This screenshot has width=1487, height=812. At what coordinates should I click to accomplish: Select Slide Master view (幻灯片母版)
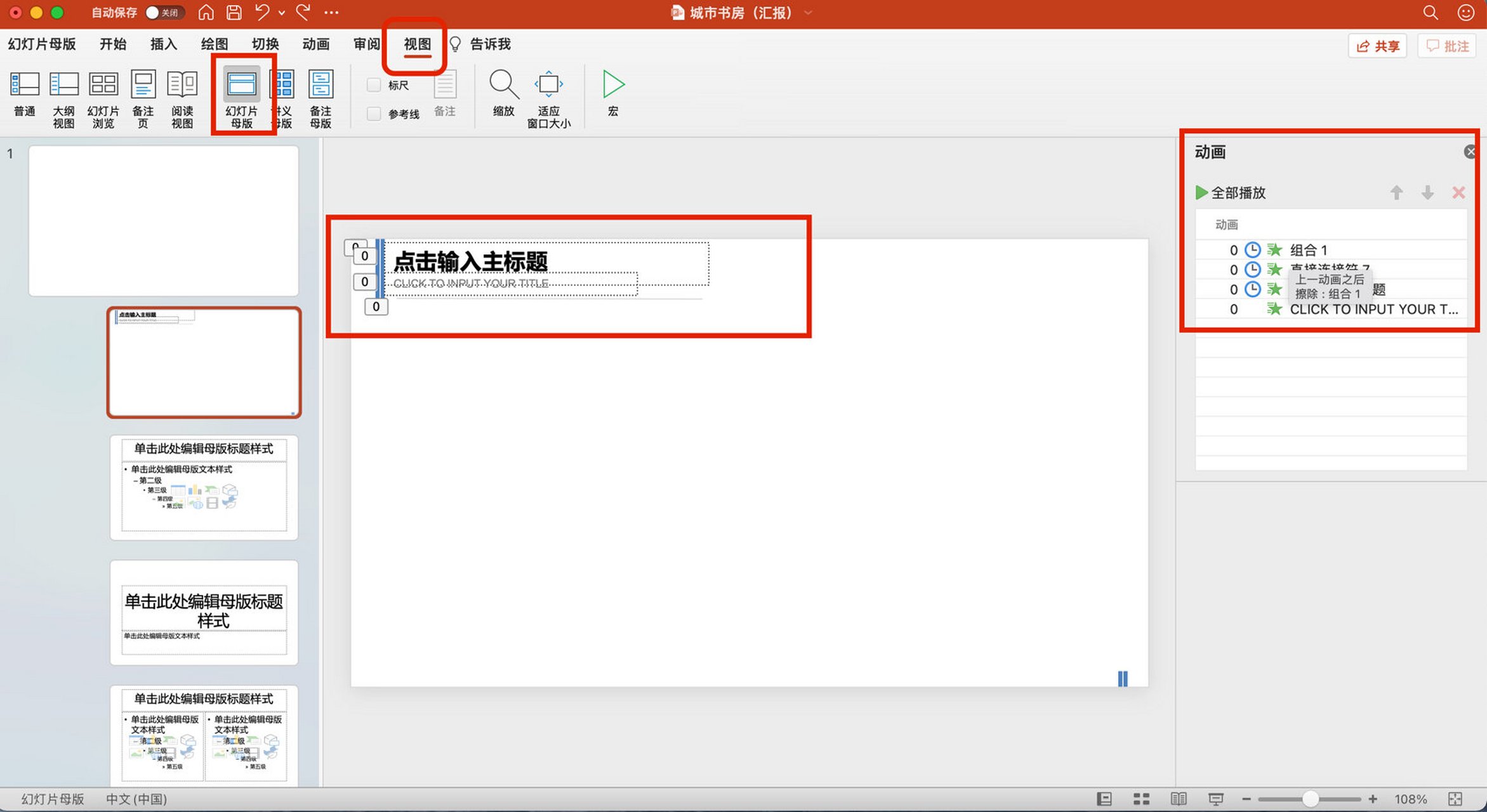[x=242, y=99]
